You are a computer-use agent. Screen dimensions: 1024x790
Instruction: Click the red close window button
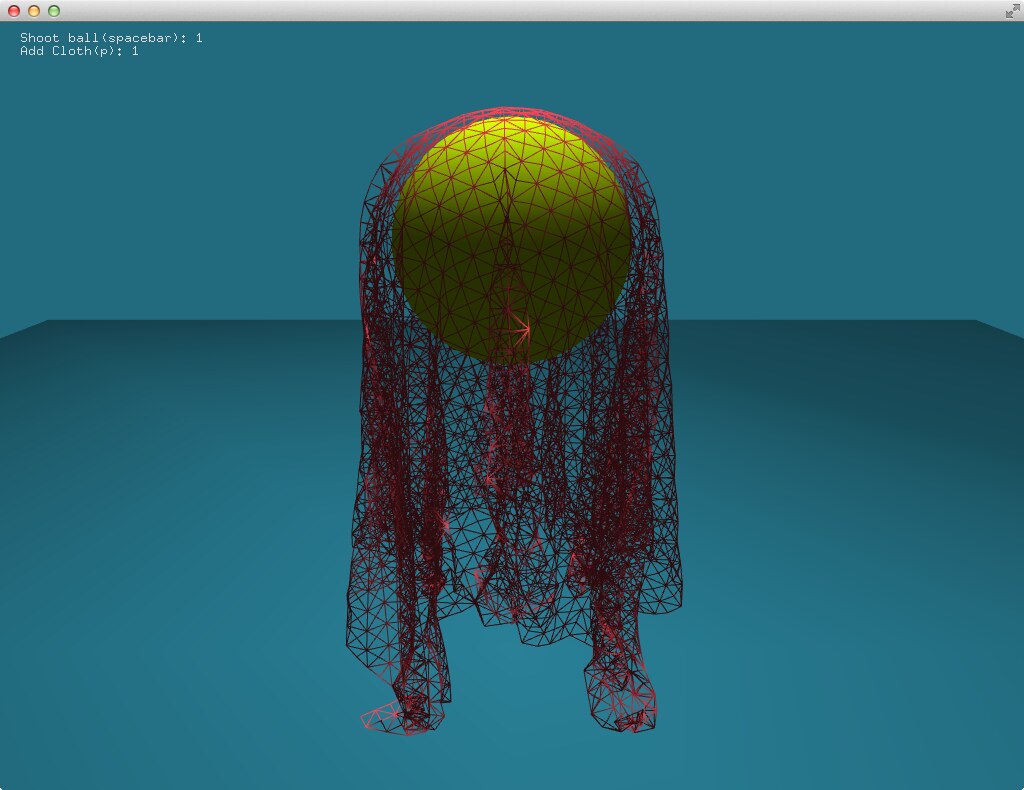[x=14, y=10]
